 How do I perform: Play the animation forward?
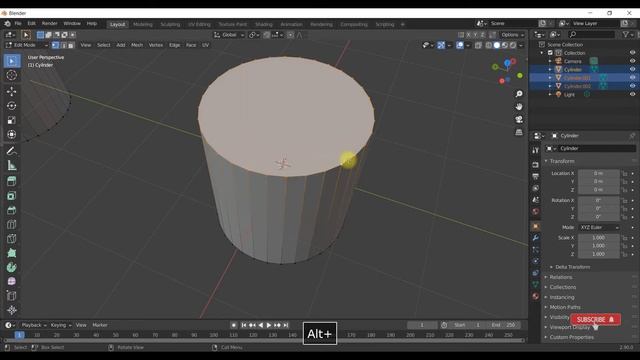(269, 325)
